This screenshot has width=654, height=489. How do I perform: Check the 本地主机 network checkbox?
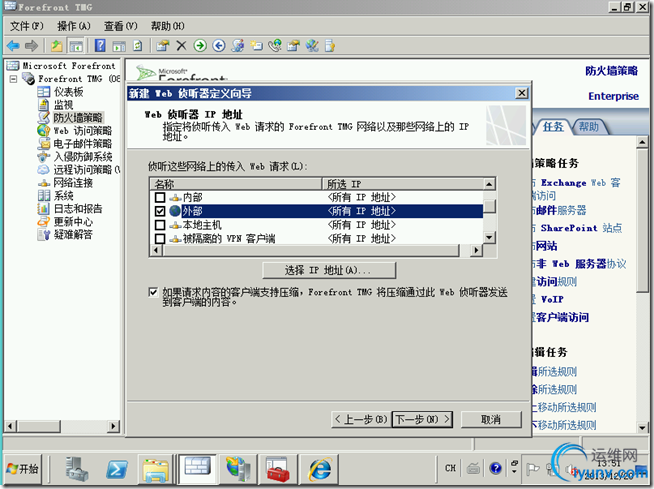coord(160,225)
